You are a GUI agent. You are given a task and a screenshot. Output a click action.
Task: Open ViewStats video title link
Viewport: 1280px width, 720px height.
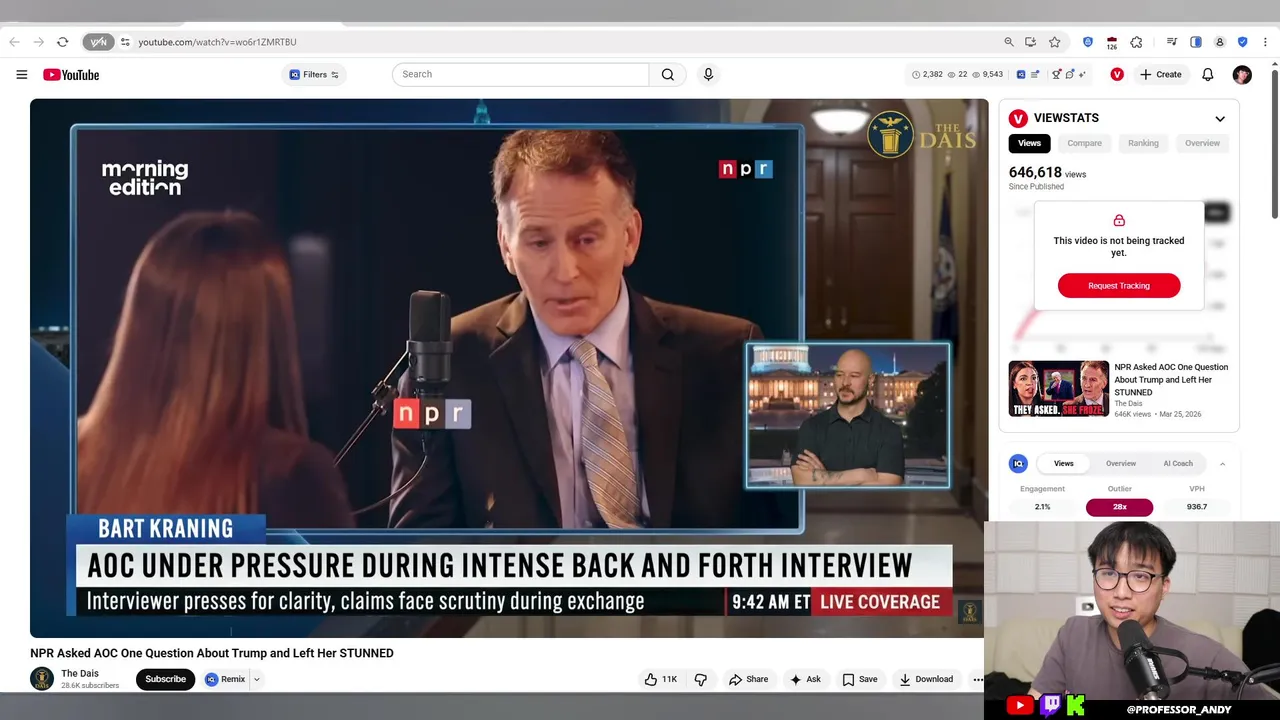[x=1171, y=380]
